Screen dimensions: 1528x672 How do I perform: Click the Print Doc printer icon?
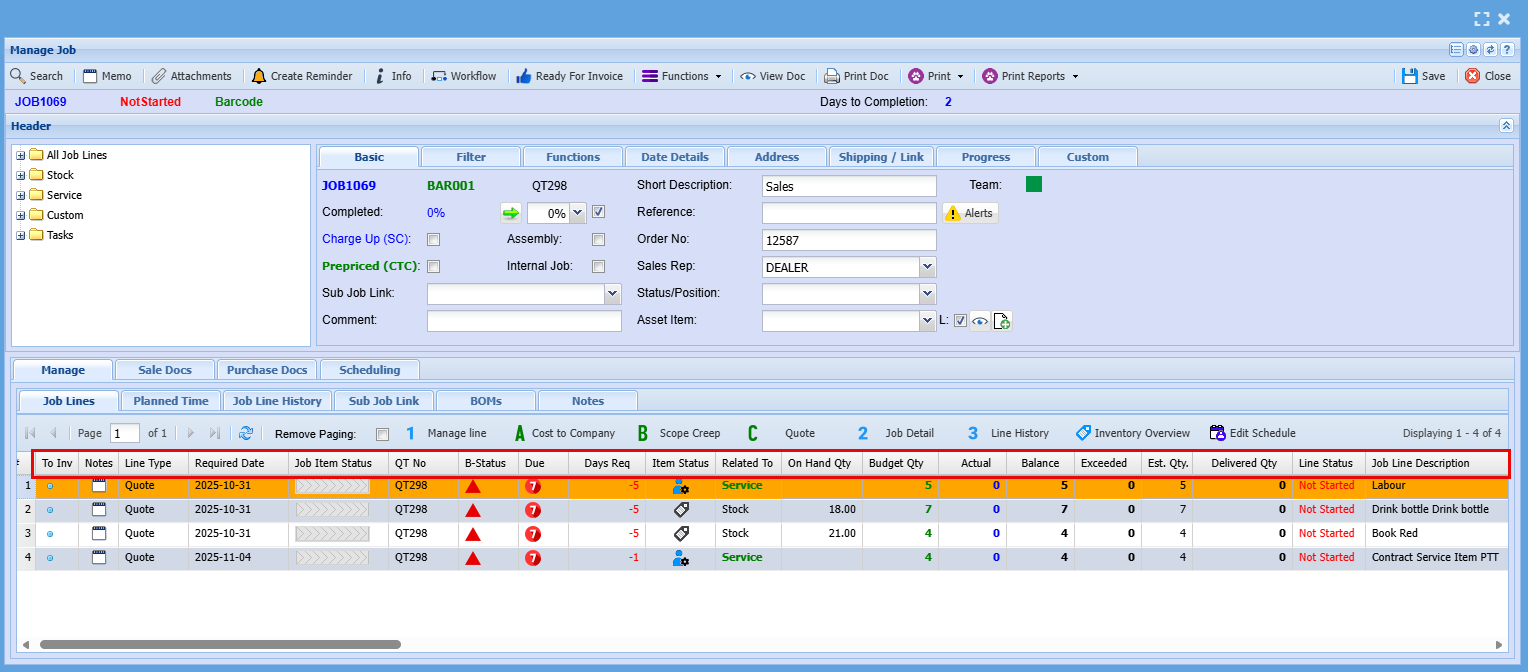coord(831,76)
